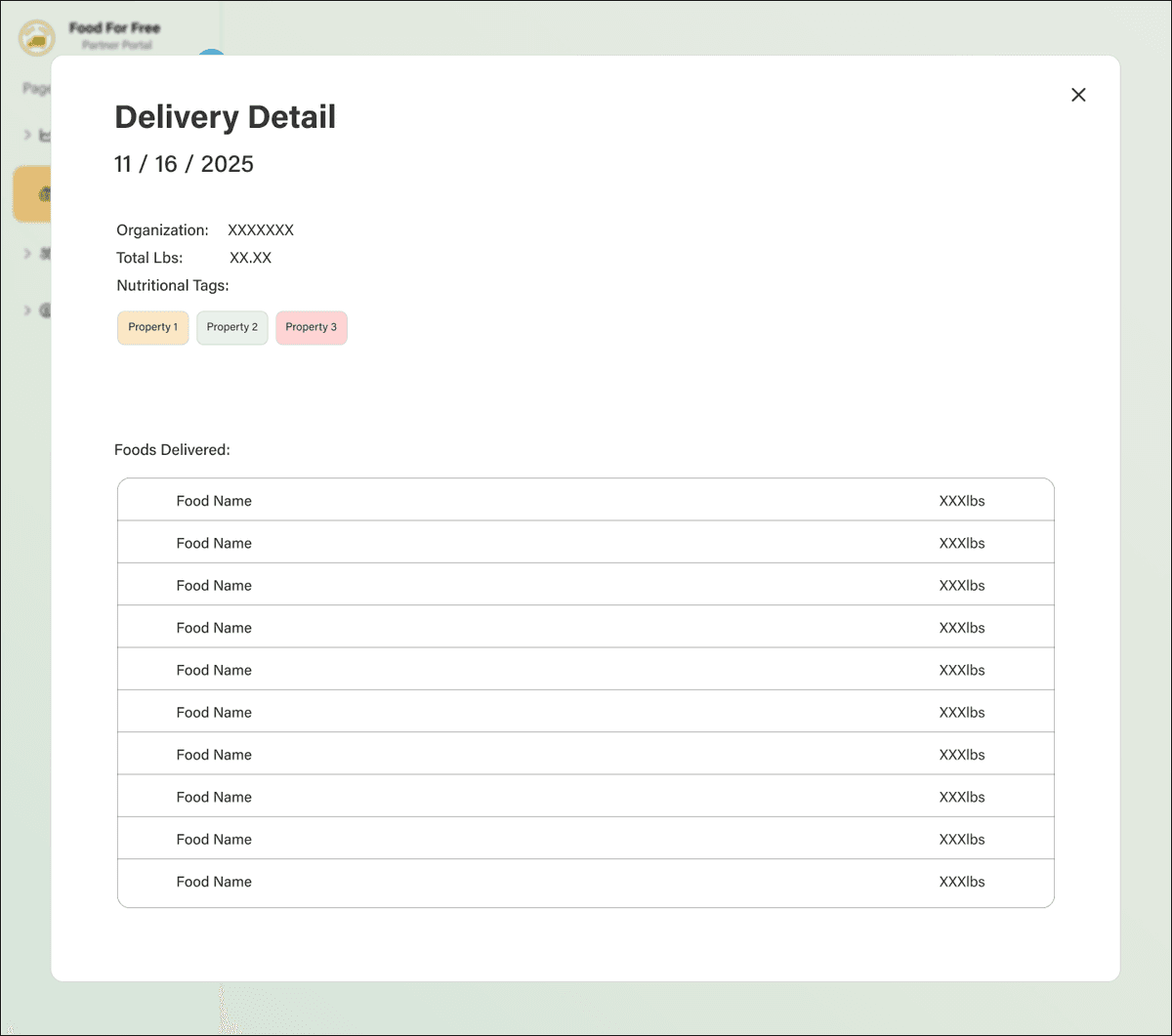Click the Total Lbs value XX.XX
1172x1036 pixels.
point(250,258)
